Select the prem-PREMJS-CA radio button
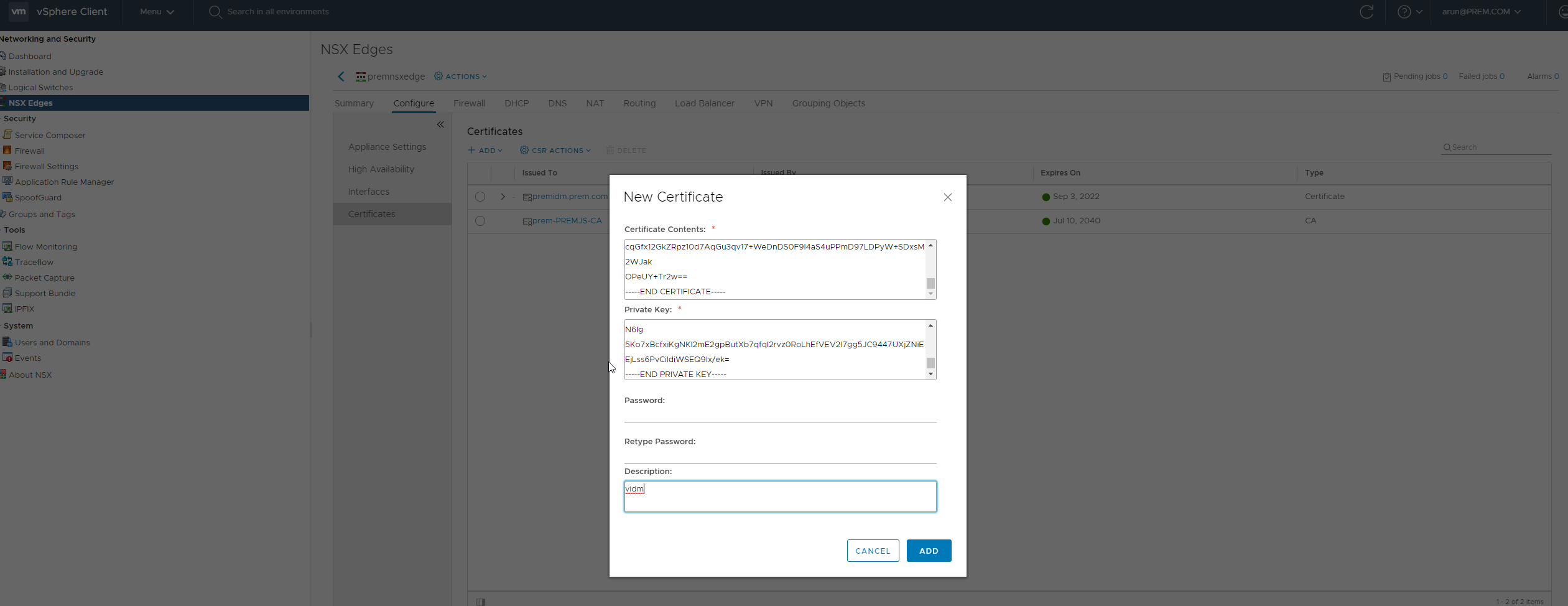 pos(480,221)
